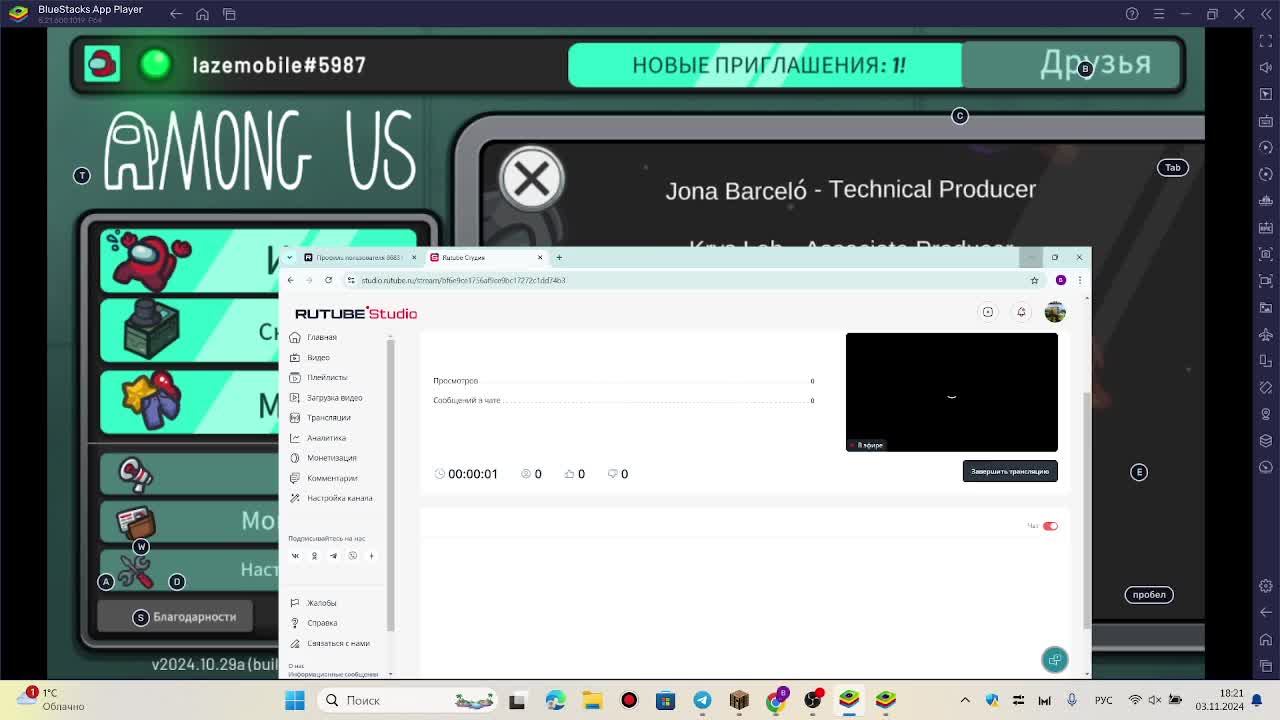Close the Among Us credits overlay
The height and width of the screenshot is (720, 1280).
coord(532,179)
